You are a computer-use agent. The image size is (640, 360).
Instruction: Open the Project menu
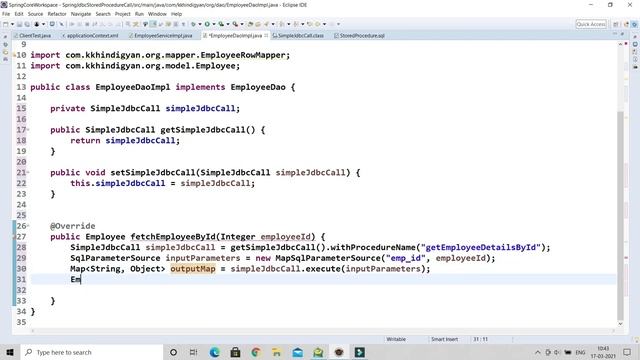(x=122, y=14)
